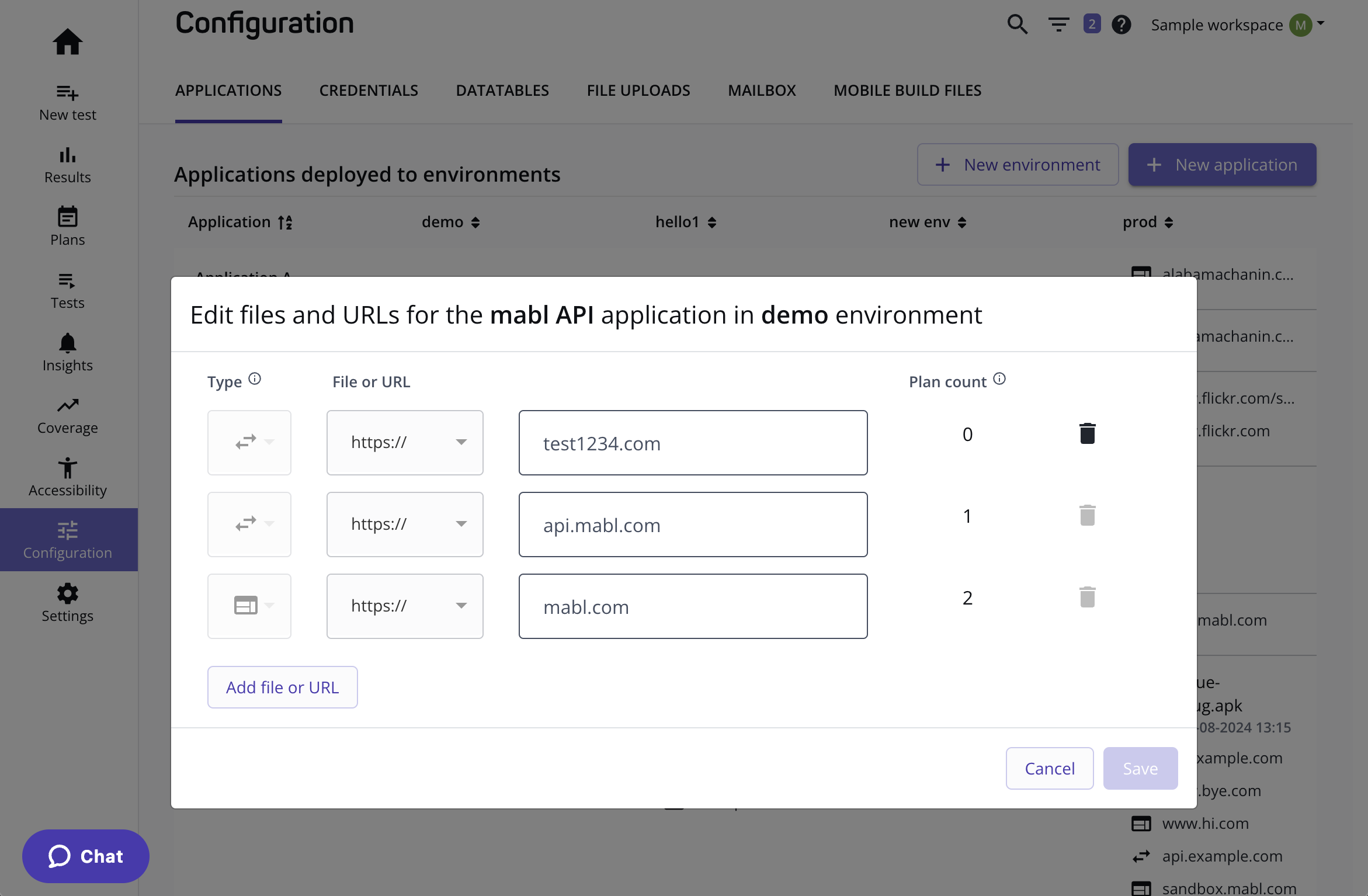The image size is (1368, 896).
Task: Open the Chat widget
Action: (x=86, y=856)
